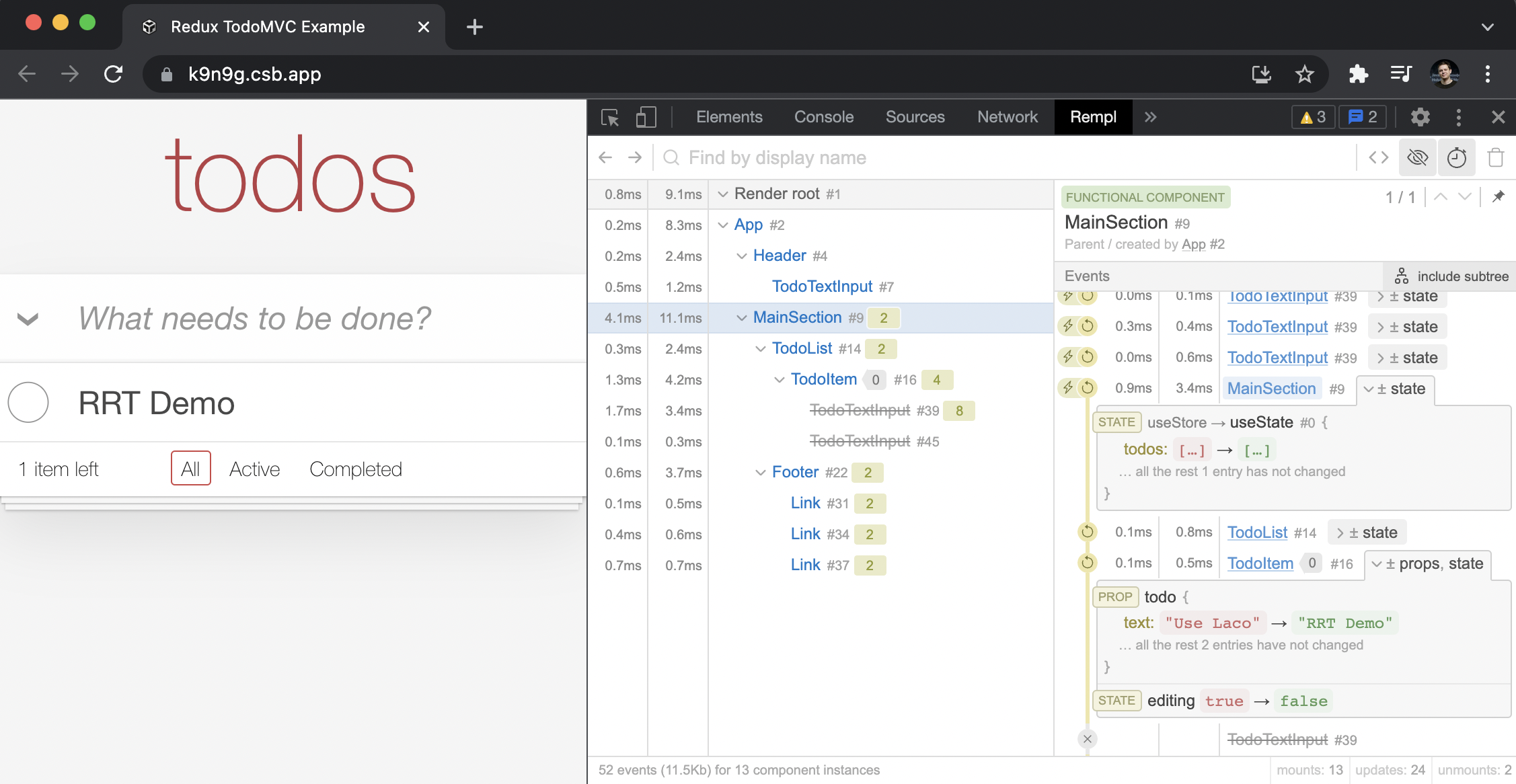Image resolution: width=1516 pixels, height=784 pixels.
Task: Open more DevTools tabs chevron
Action: pyautogui.click(x=1150, y=117)
